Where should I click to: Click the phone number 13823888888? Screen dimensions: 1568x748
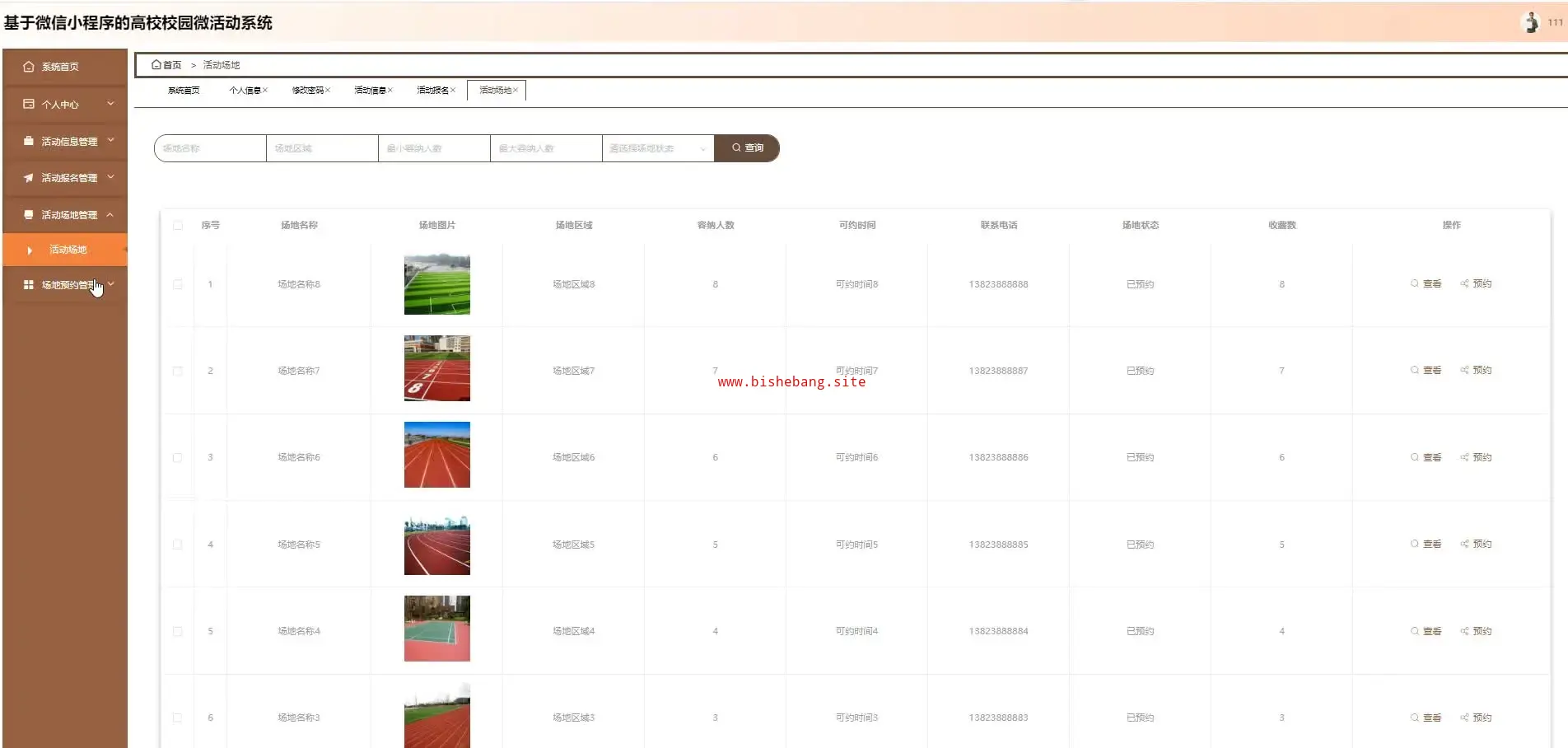[x=998, y=284]
